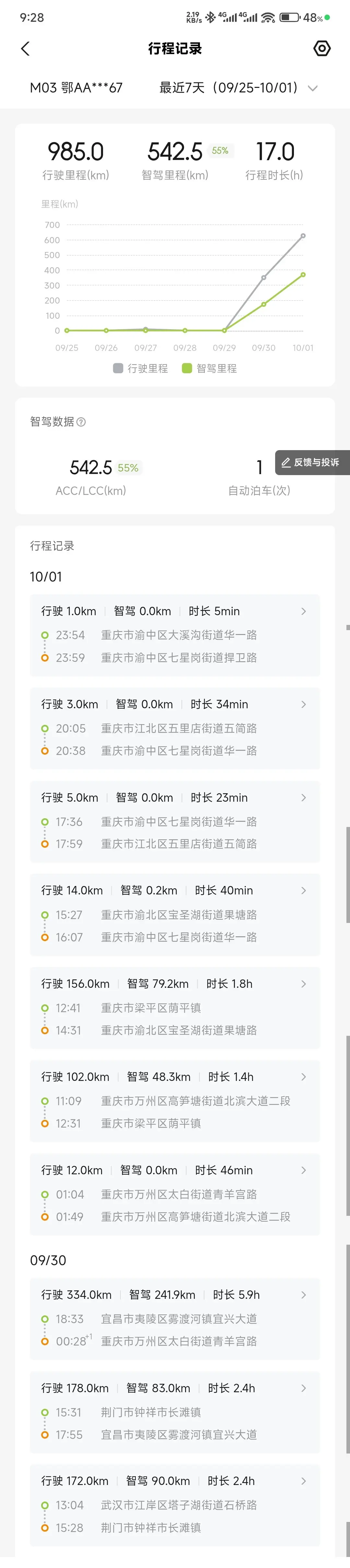Open chevron for 行驶 102.0km trip
This screenshot has width=350, height=1568.
[303, 1077]
